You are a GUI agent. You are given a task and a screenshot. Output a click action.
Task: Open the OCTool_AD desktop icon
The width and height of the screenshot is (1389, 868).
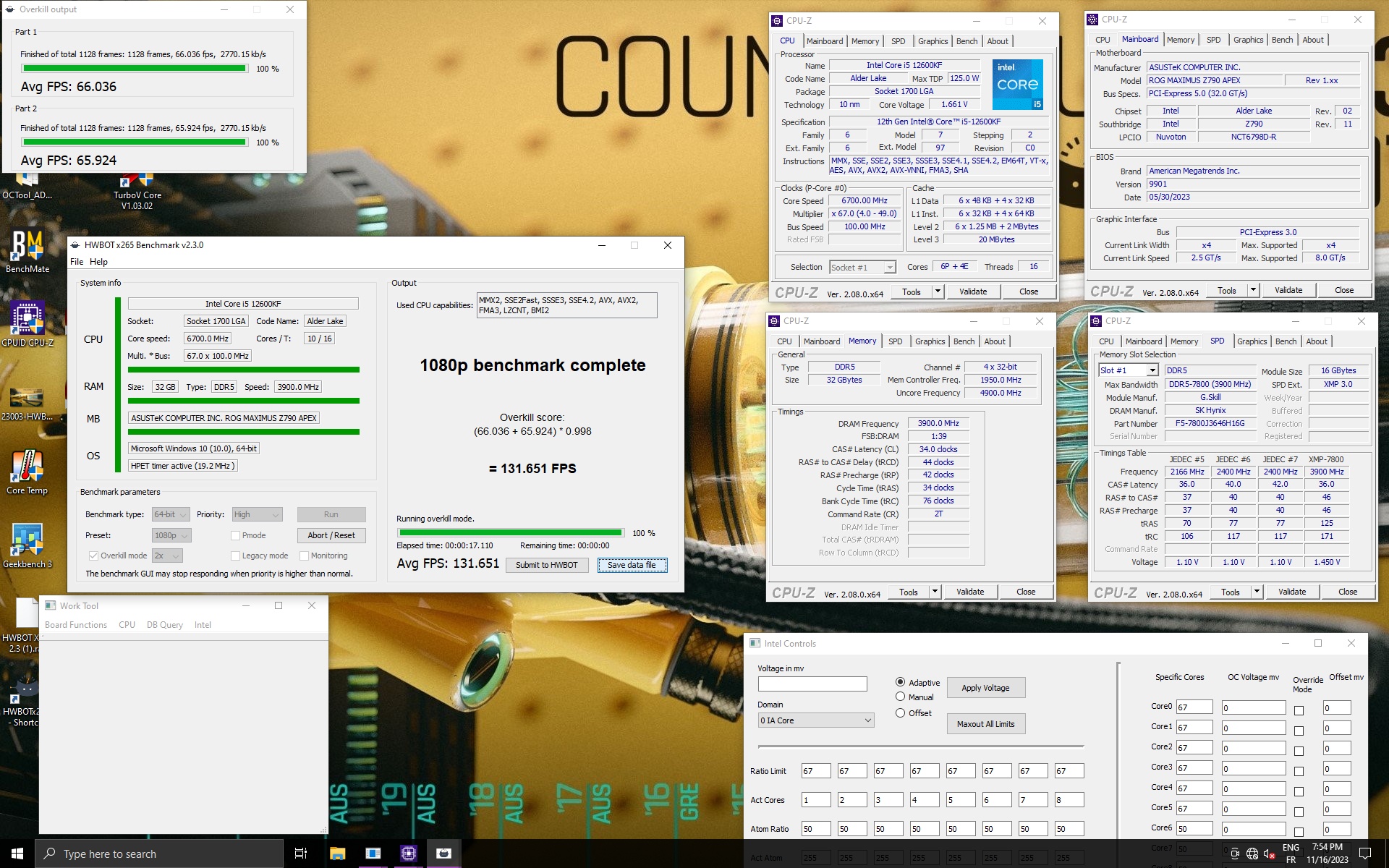[27, 187]
